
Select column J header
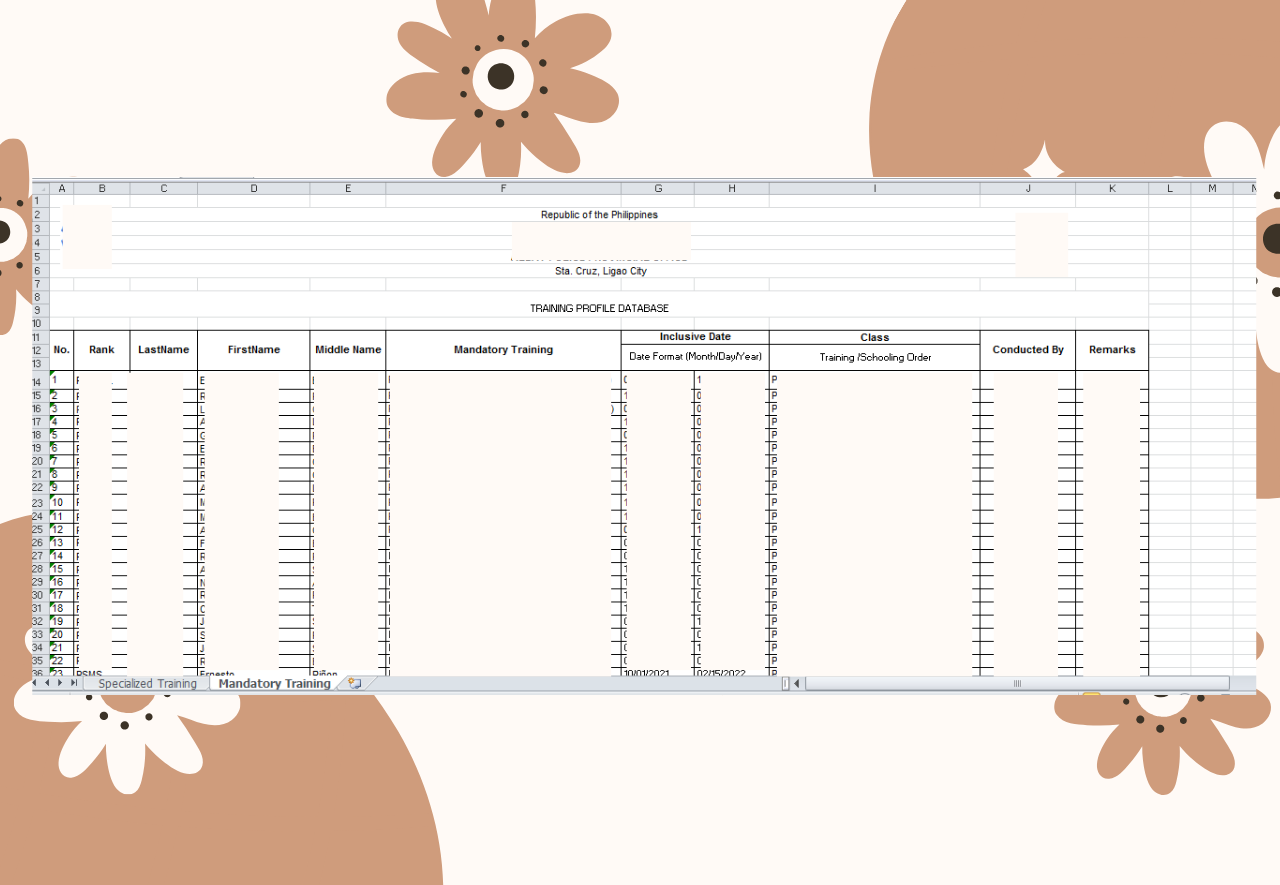pos(1028,188)
